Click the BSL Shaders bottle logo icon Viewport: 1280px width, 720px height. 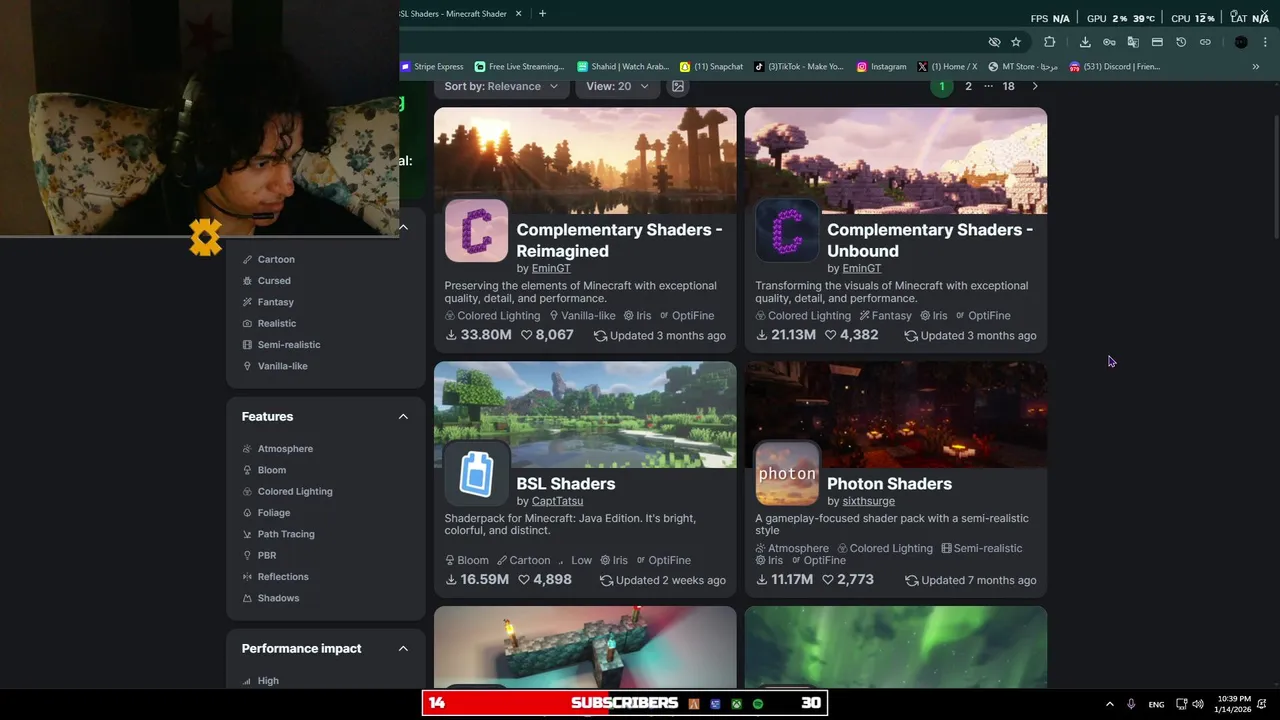(476, 473)
